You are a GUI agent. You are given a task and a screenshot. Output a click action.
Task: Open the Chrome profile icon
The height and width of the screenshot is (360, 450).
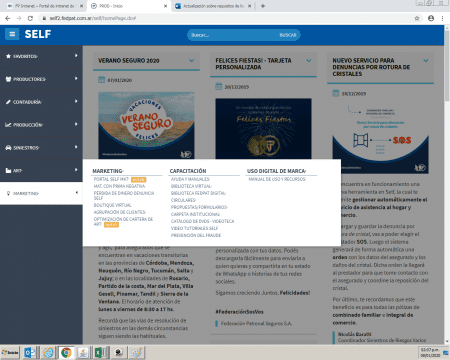(x=431, y=18)
